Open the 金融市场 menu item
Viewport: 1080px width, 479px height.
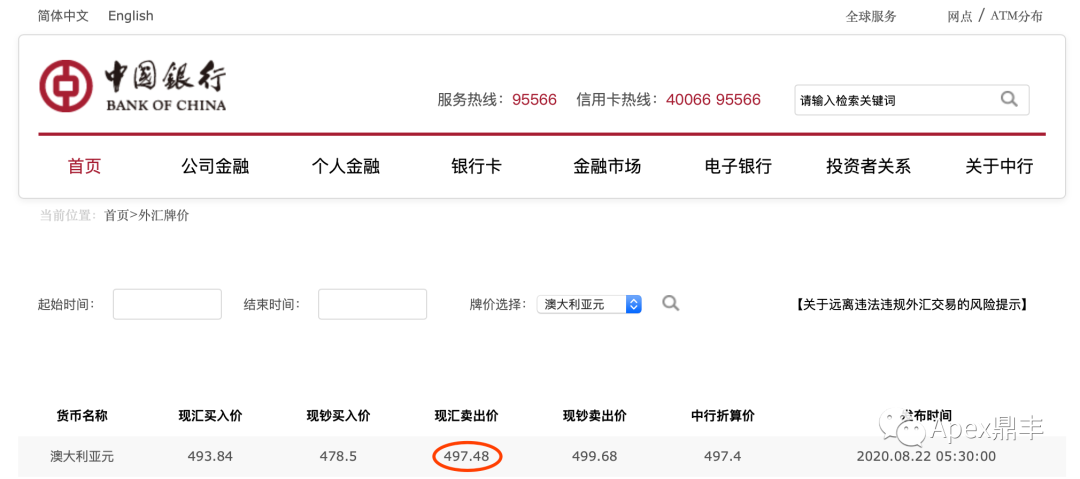607,166
